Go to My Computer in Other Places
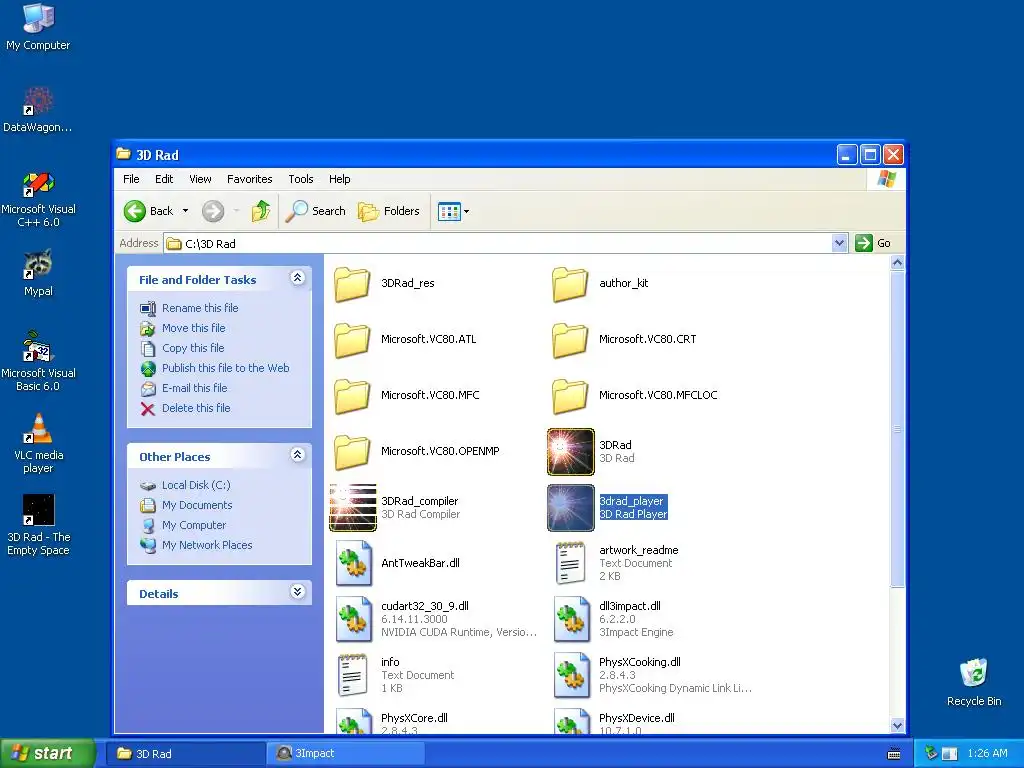 pos(194,525)
